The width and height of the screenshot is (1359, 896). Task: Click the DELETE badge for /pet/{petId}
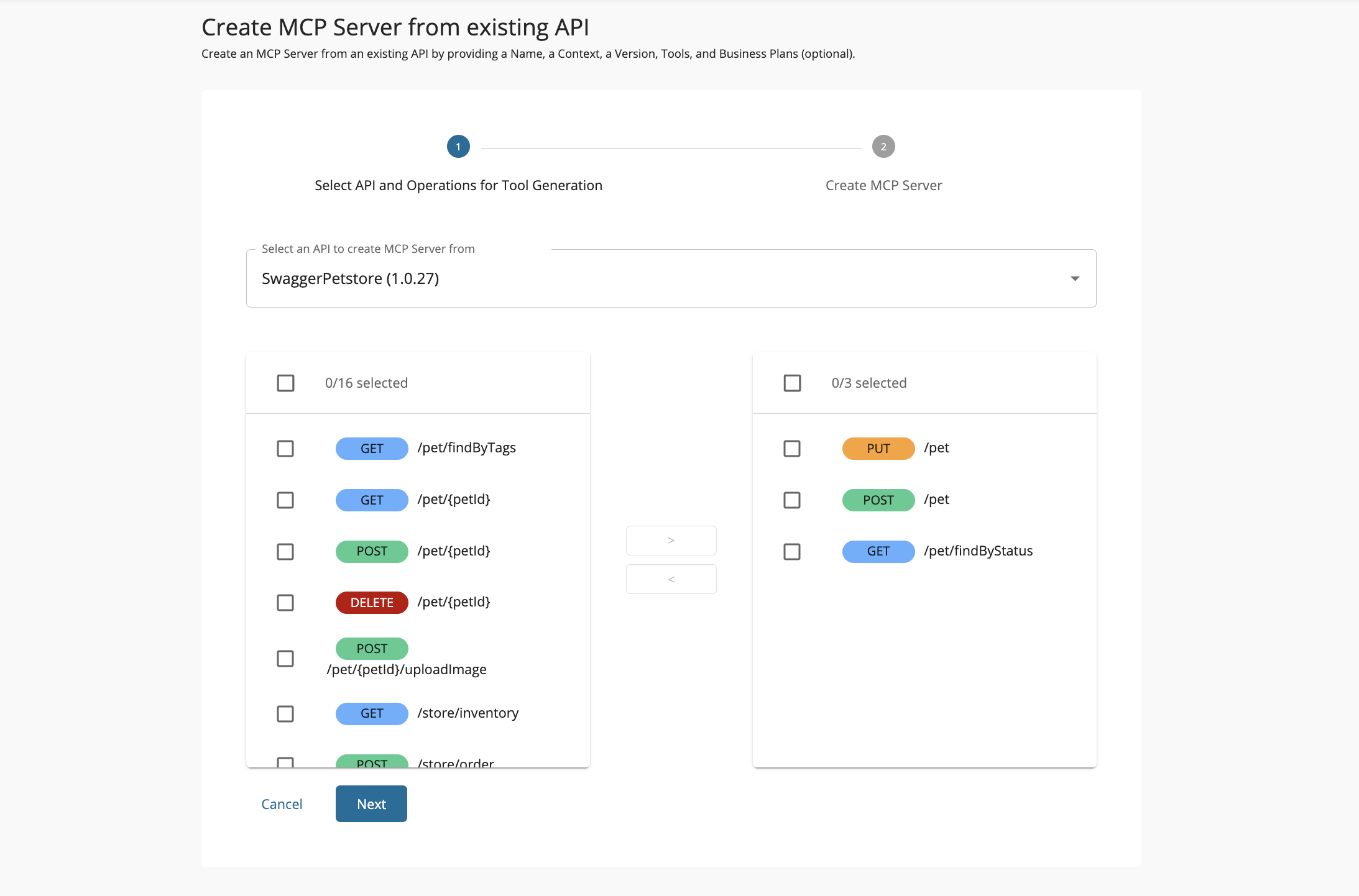click(x=371, y=602)
